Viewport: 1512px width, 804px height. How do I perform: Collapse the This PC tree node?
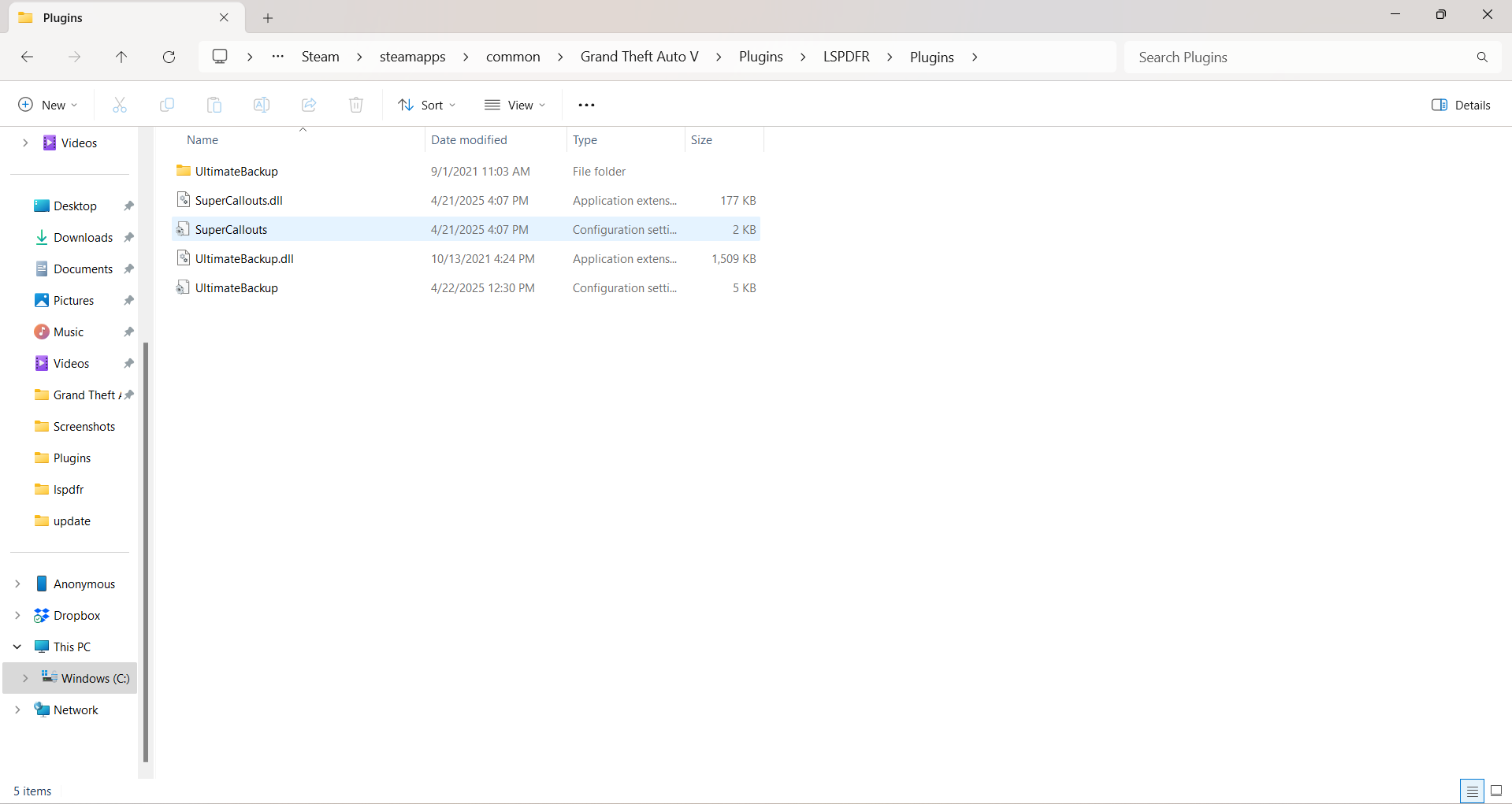click(x=17, y=647)
